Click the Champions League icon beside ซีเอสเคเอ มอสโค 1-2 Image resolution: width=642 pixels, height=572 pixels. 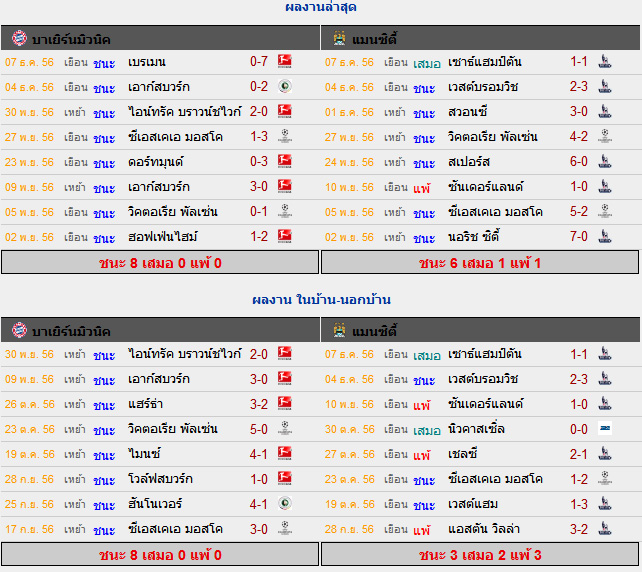point(605,478)
